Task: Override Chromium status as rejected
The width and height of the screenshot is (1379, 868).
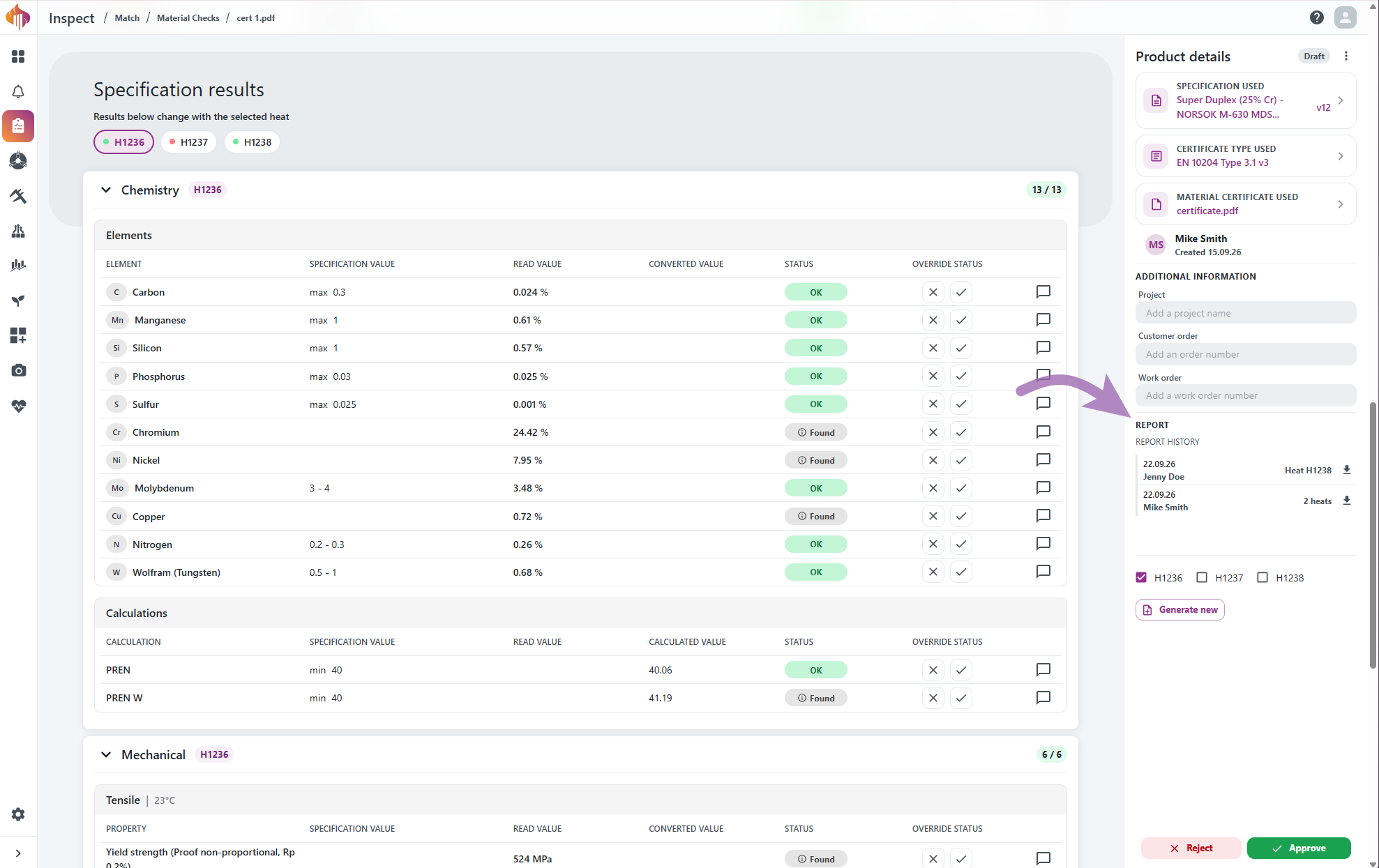Action: coord(933,432)
